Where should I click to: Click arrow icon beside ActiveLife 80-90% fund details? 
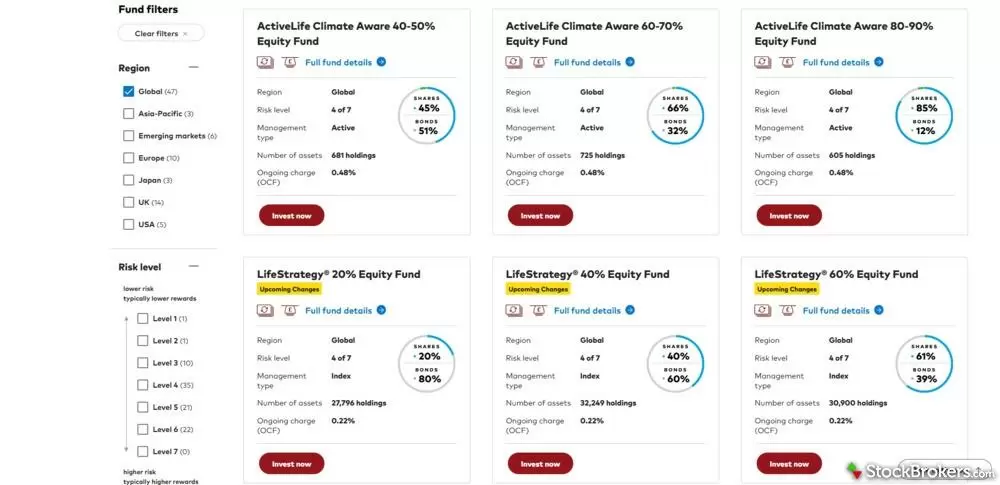(879, 62)
